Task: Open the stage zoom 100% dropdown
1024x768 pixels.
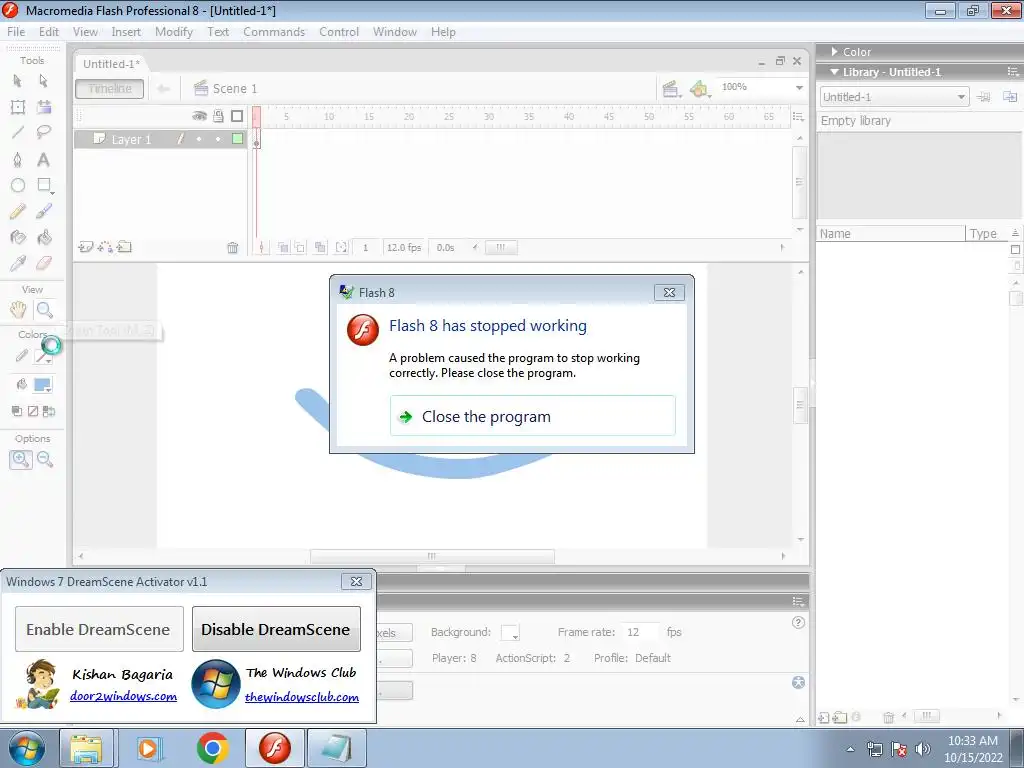Action: (x=799, y=88)
